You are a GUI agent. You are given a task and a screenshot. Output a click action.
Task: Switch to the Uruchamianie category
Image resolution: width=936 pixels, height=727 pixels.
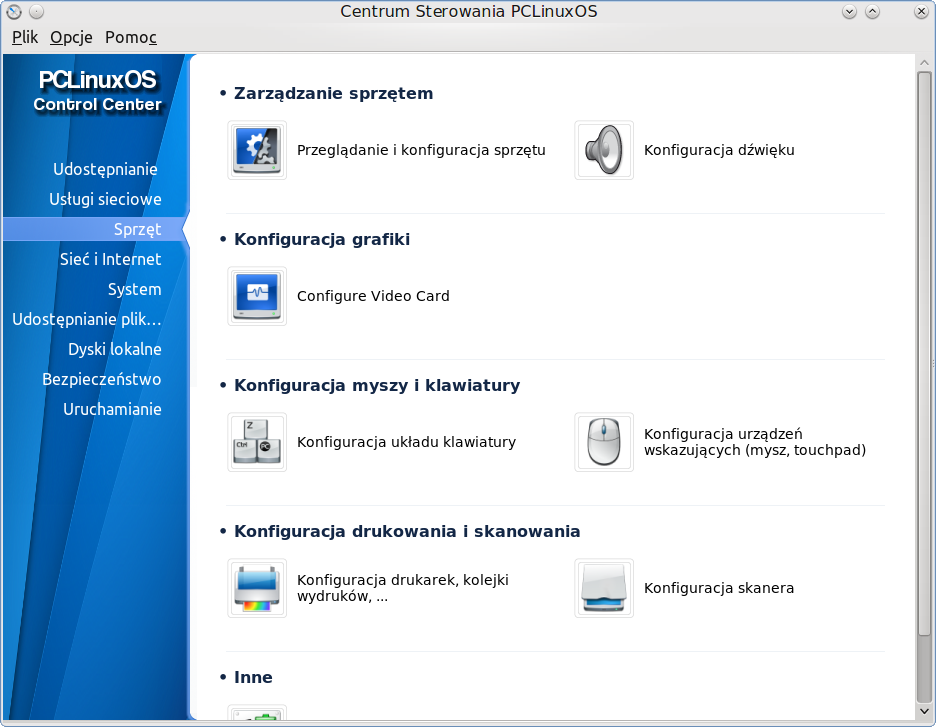(x=112, y=409)
